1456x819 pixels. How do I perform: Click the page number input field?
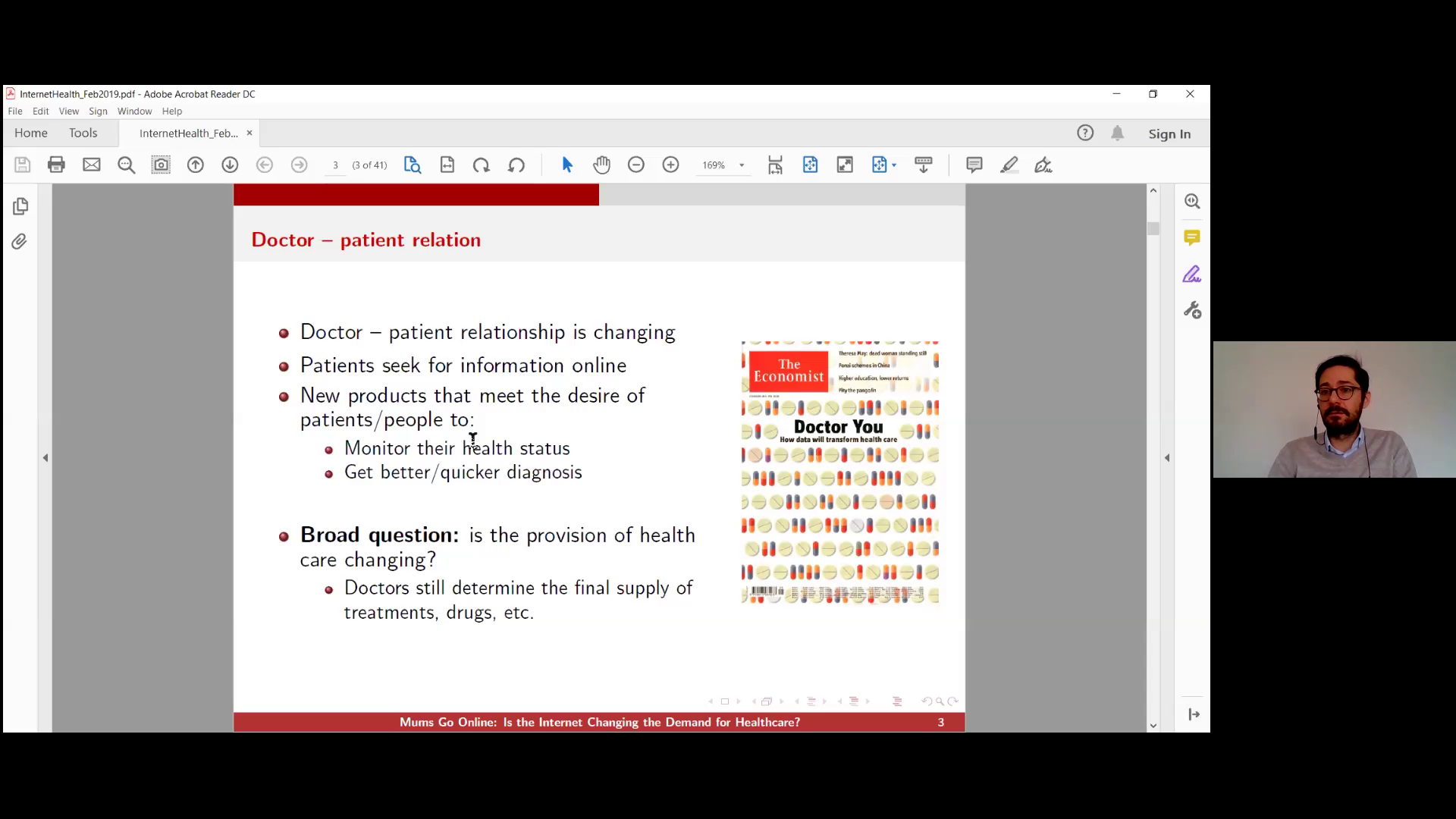(335, 165)
